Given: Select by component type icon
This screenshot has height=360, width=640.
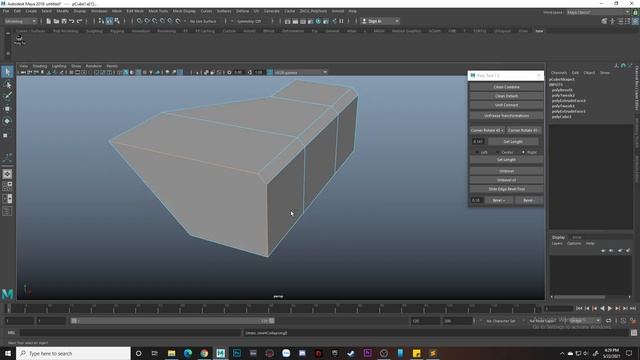Looking at the screenshot, I should pyautogui.click(x=117, y=21).
